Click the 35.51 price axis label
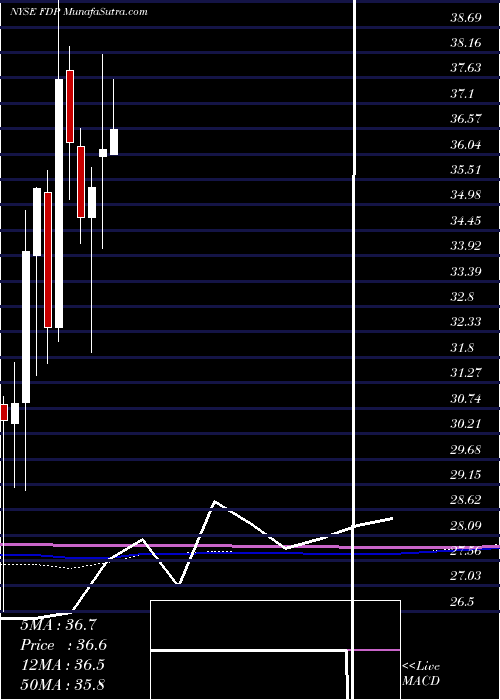The height and width of the screenshot is (700, 500). [466, 170]
